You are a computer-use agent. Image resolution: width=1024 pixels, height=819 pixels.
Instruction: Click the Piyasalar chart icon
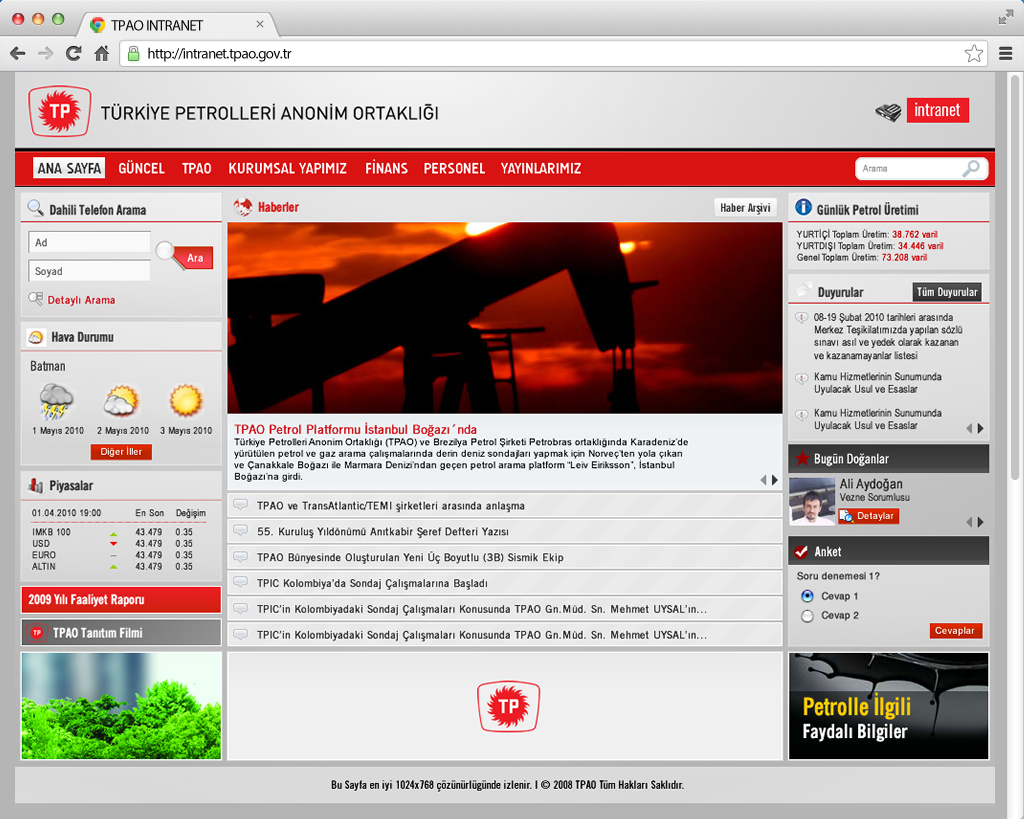[x=35, y=485]
